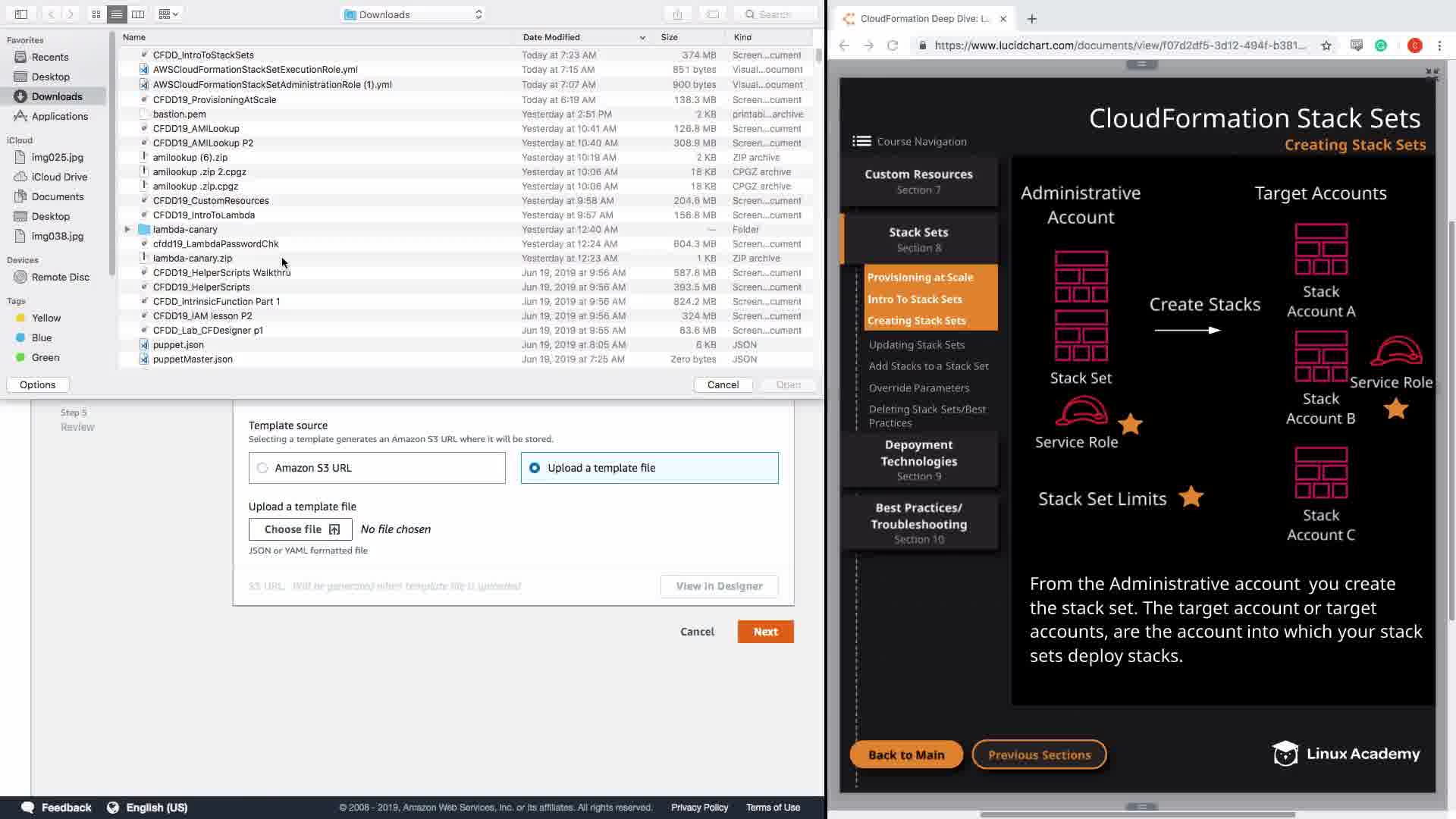1456x819 pixels.
Task: Switch file dialog to column view
Action: tap(138, 14)
